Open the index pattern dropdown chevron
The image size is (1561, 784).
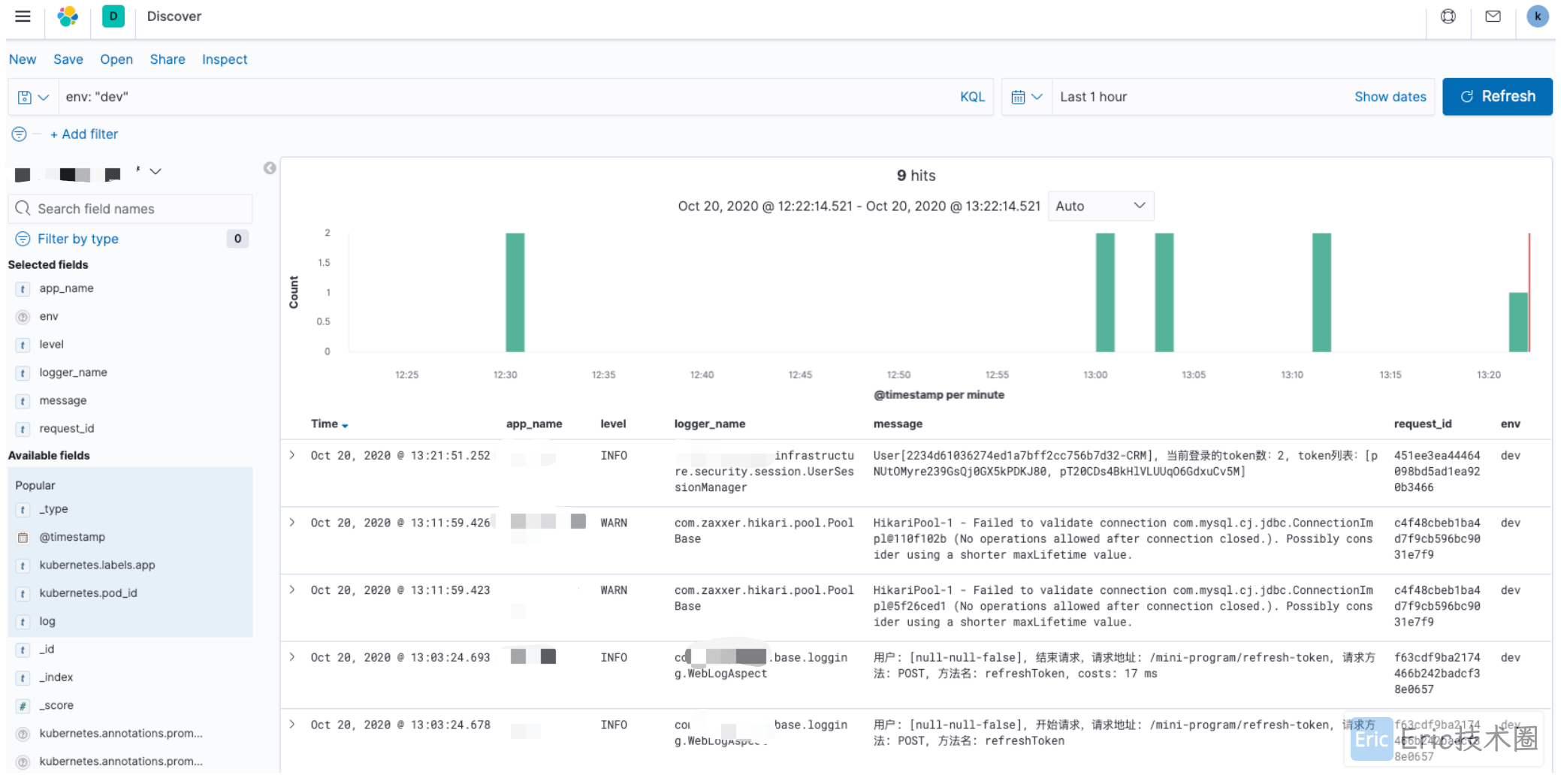tap(155, 172)
